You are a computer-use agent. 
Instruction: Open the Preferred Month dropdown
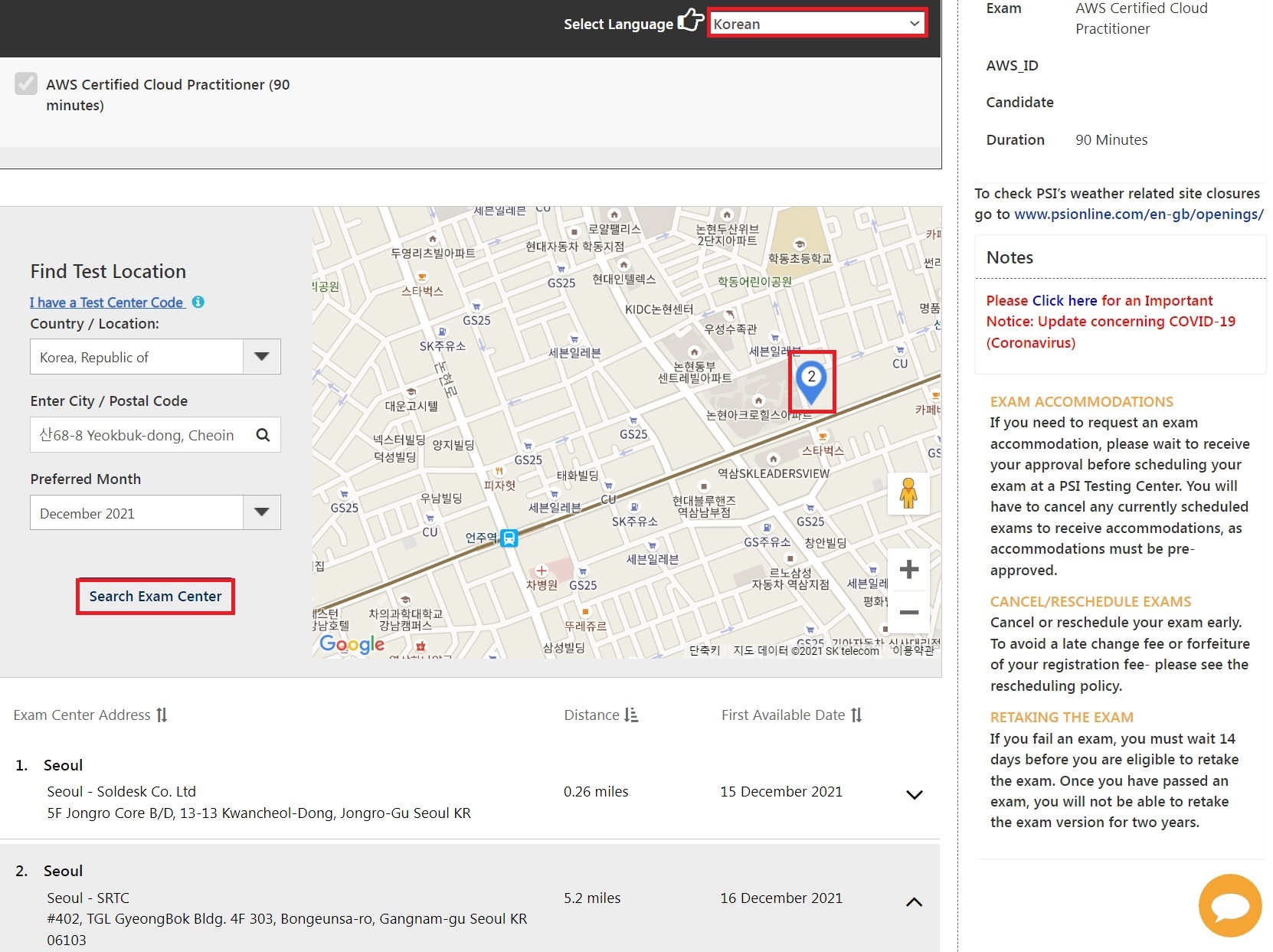point(155,513)
